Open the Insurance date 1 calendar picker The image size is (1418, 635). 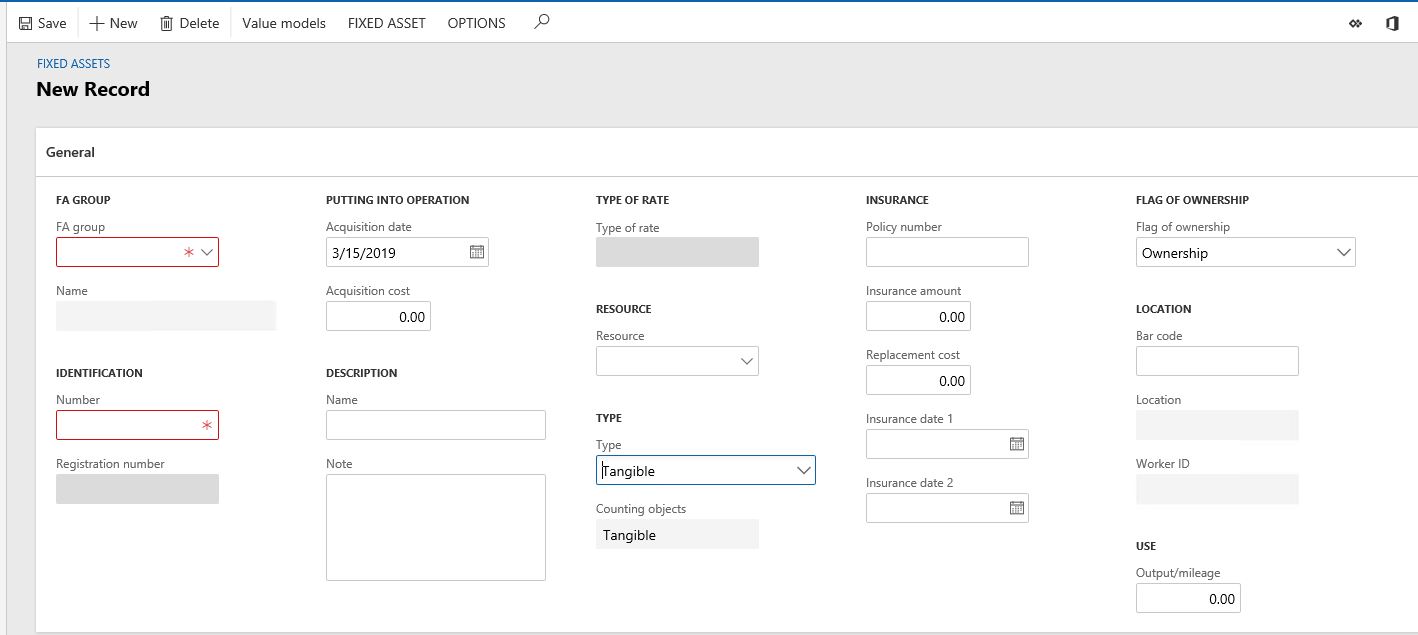[x=1016, y=444]
